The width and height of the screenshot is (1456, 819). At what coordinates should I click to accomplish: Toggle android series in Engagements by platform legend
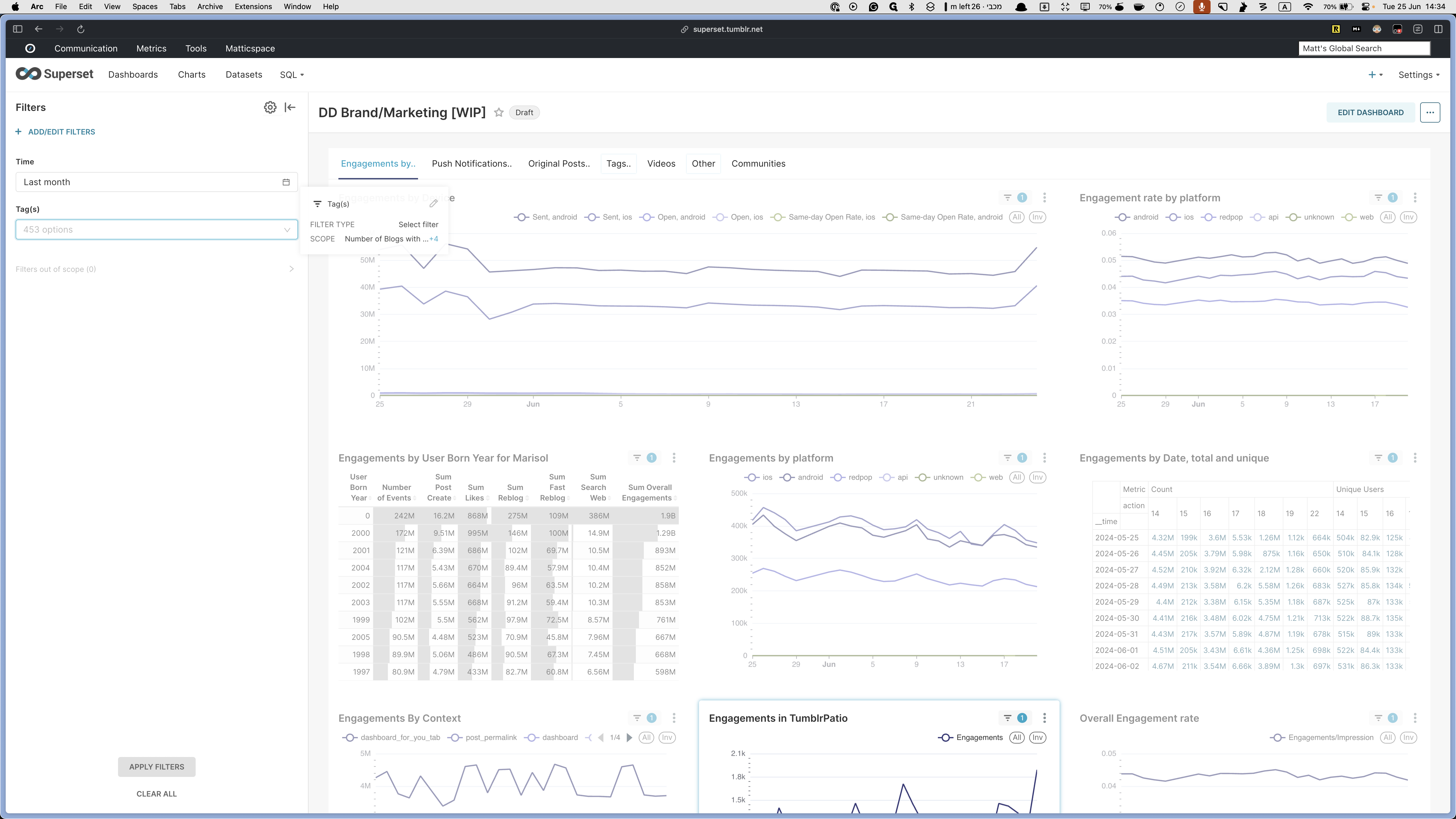point(801,478)
